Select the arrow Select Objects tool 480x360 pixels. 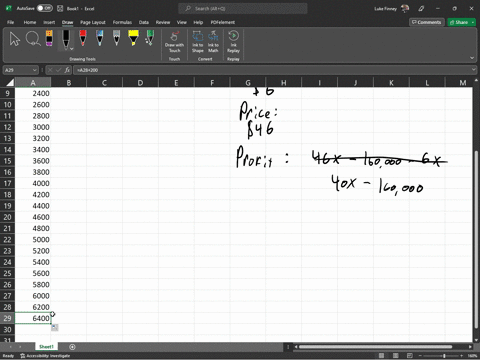coord(15,39)
